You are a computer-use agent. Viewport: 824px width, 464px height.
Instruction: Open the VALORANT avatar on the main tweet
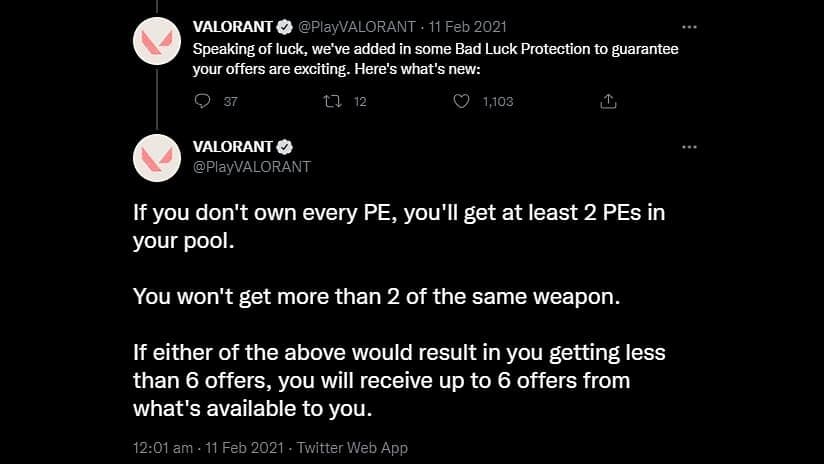click(x=157, y=158)
